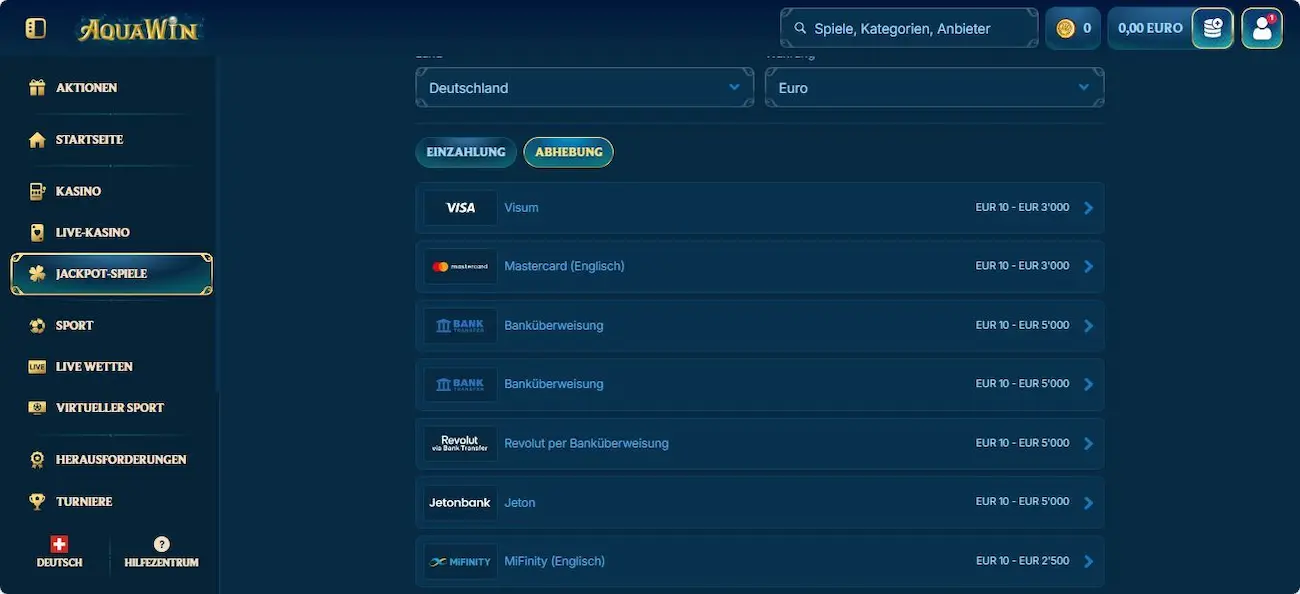Expand the MiFinity (Englisch) row arrow
This screenshot has width=1300, height=594.
(x=1089, y=561)
